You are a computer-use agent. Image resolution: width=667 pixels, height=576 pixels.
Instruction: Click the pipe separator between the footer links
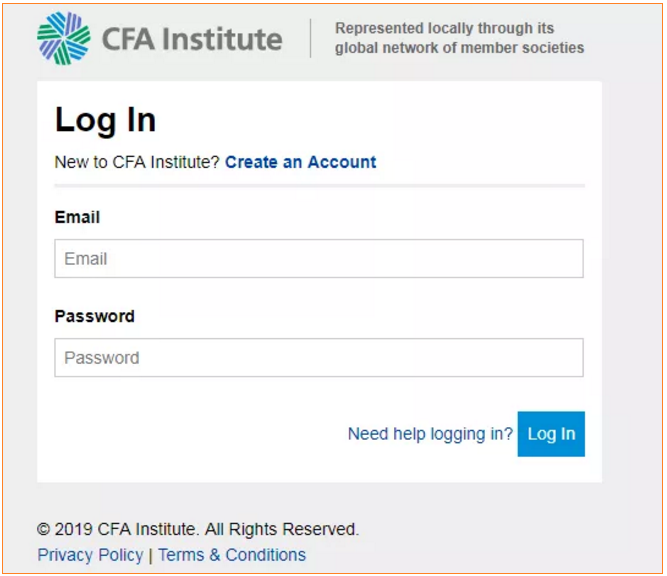pos(150,555)
